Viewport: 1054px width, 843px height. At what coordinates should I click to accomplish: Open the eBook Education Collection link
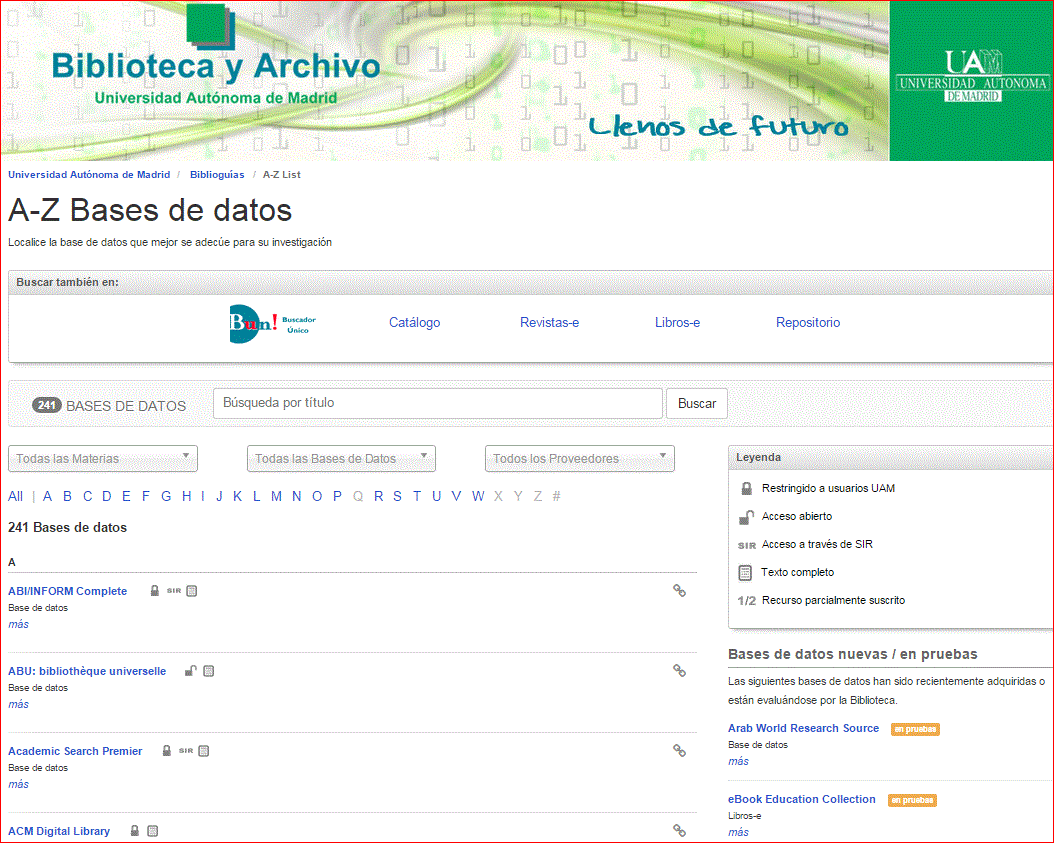click(802, 799)
